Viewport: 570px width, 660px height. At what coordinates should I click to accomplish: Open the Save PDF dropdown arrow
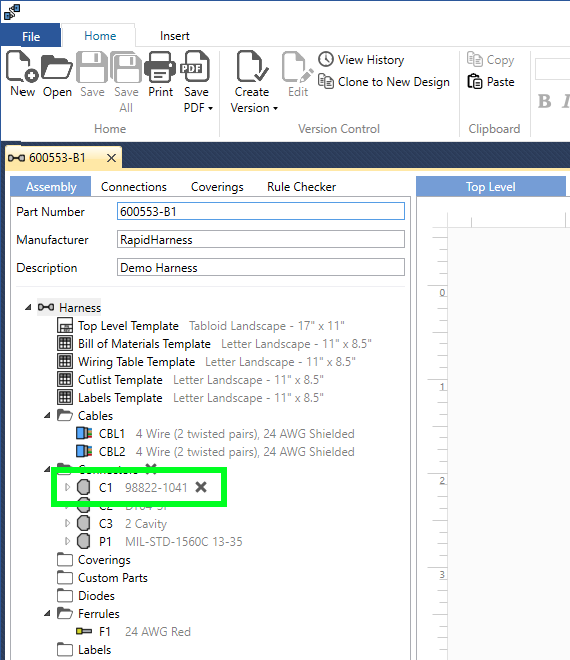pyautogui.click(x=210, y=109)
